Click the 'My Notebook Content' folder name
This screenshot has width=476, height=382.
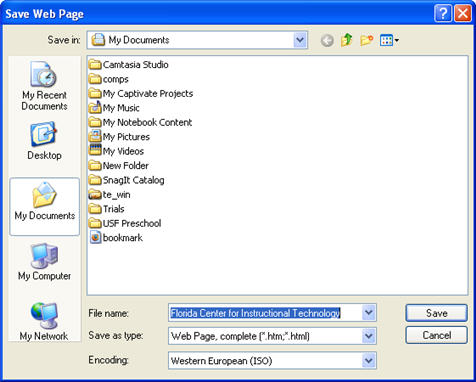[x=147, y=123]
